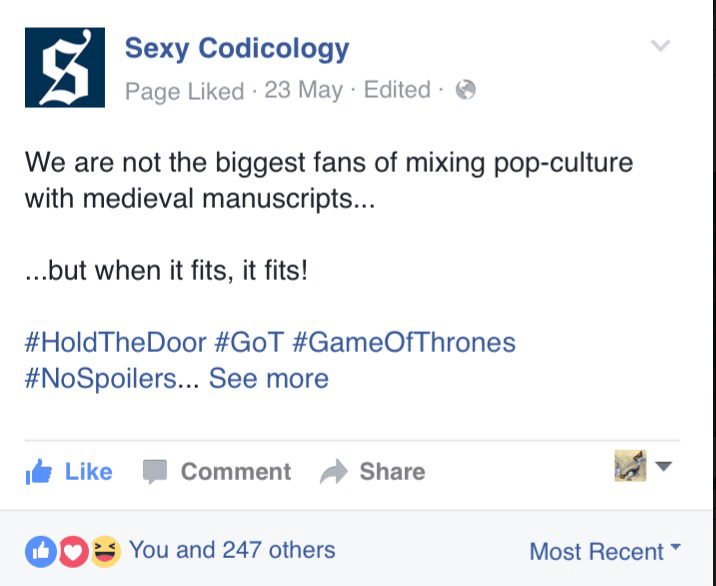Click the small profile picture beside Share
Screen dimensions: 716x586
pos(630,466)
